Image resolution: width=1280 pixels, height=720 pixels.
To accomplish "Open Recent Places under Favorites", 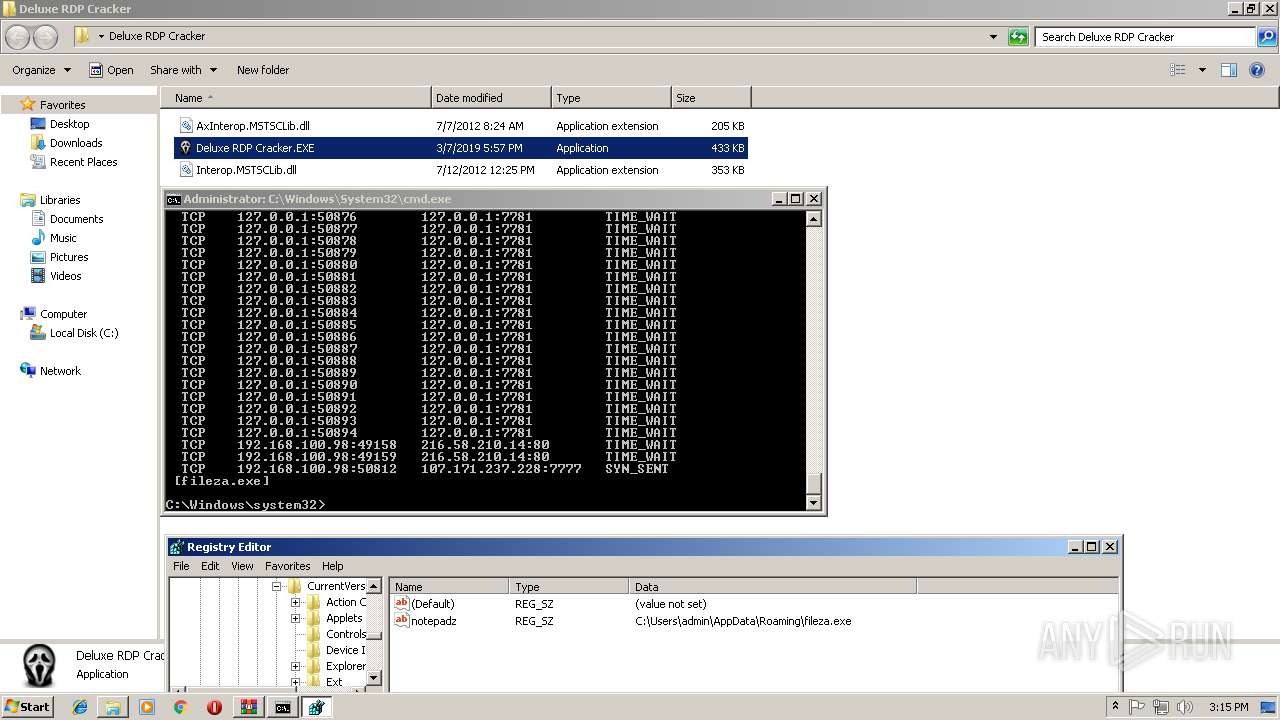I will tap(74, 162).
